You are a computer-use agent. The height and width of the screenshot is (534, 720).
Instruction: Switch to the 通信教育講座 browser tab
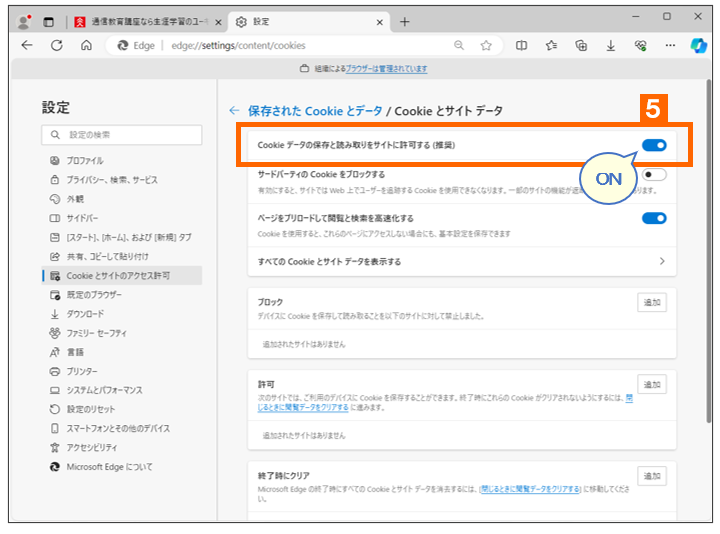tap(145, 21)
